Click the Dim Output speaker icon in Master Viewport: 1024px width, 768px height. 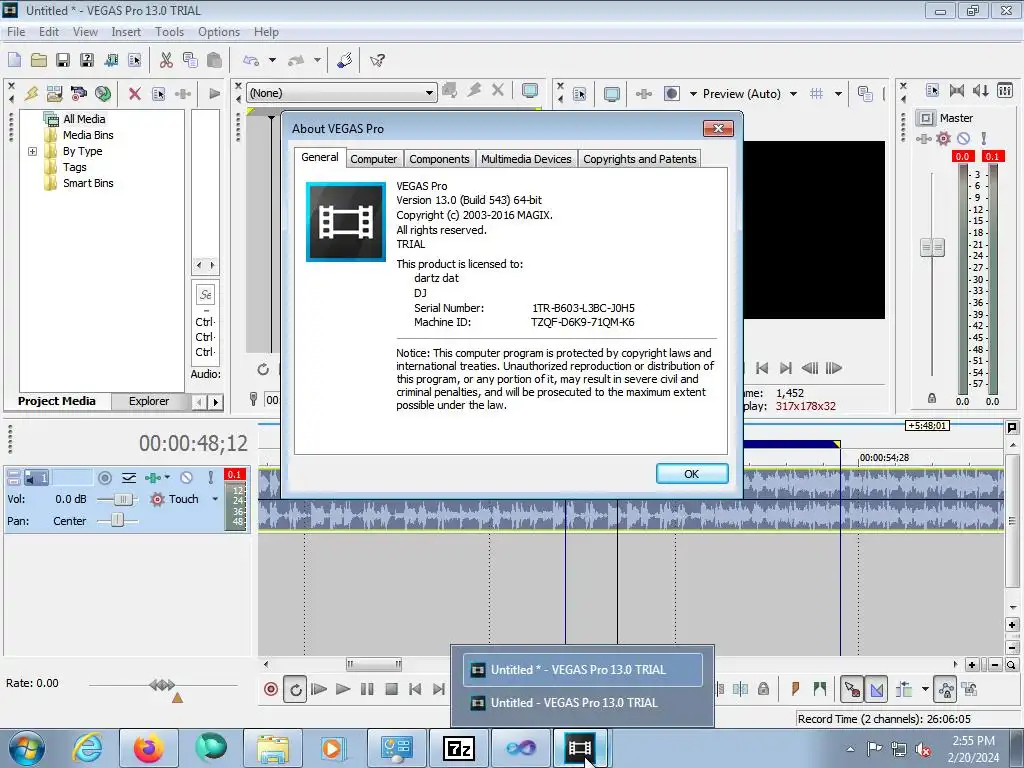981,91
